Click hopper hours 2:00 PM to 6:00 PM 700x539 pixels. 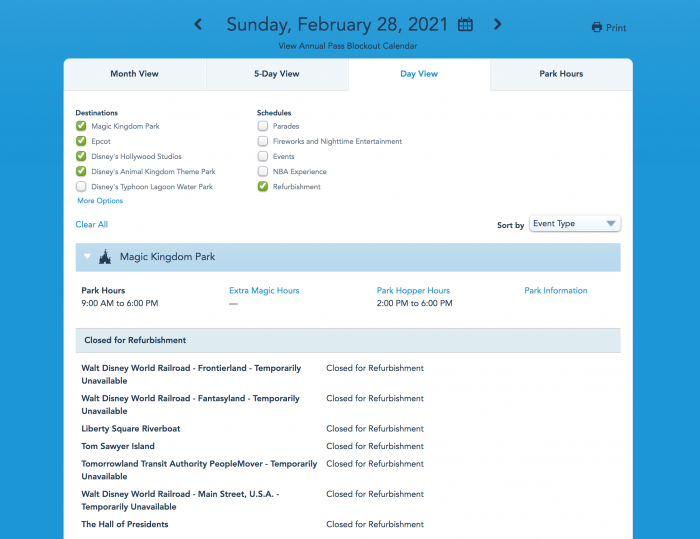(415, 303)
